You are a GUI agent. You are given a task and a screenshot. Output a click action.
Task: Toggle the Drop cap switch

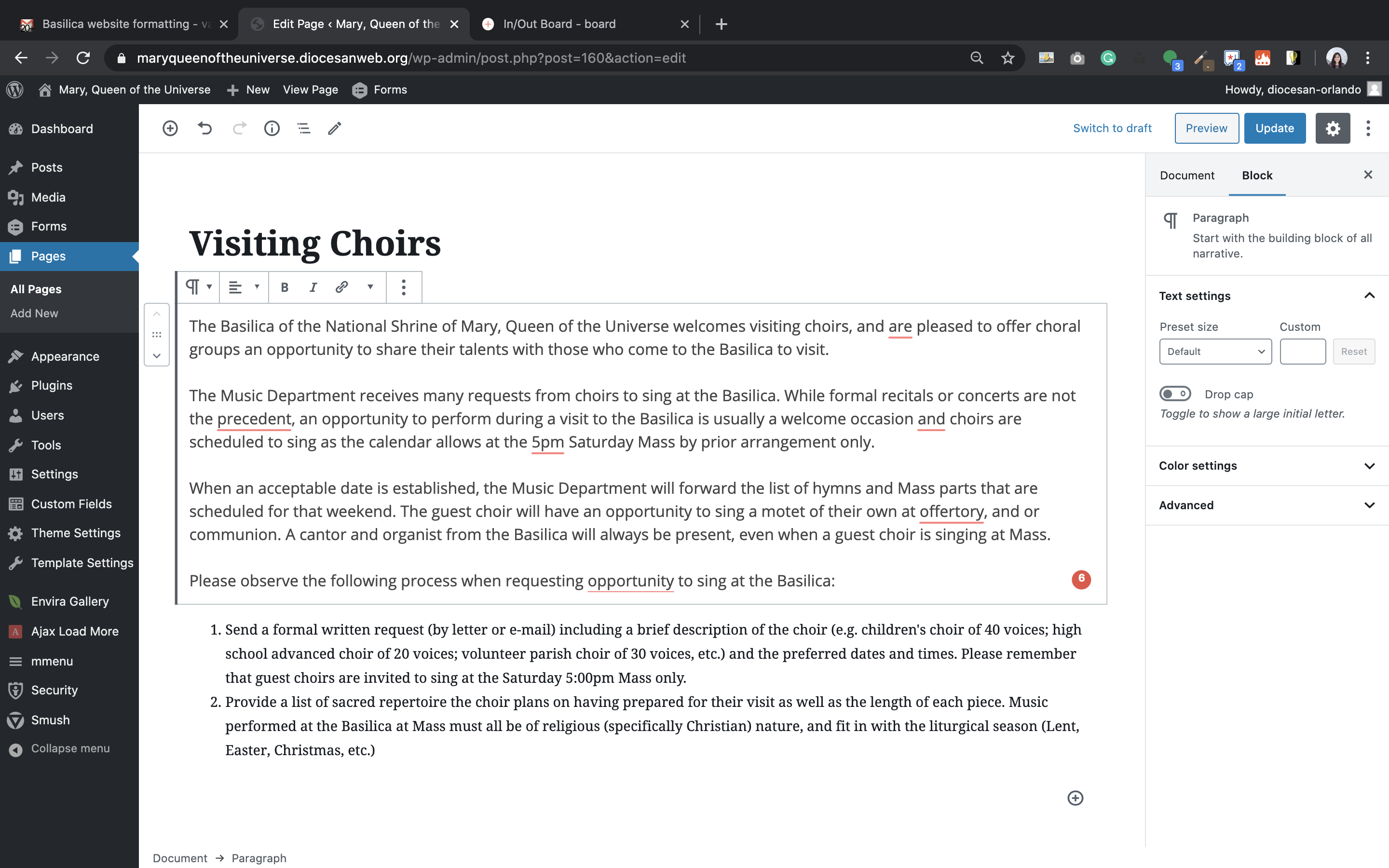coord(1175,394)
